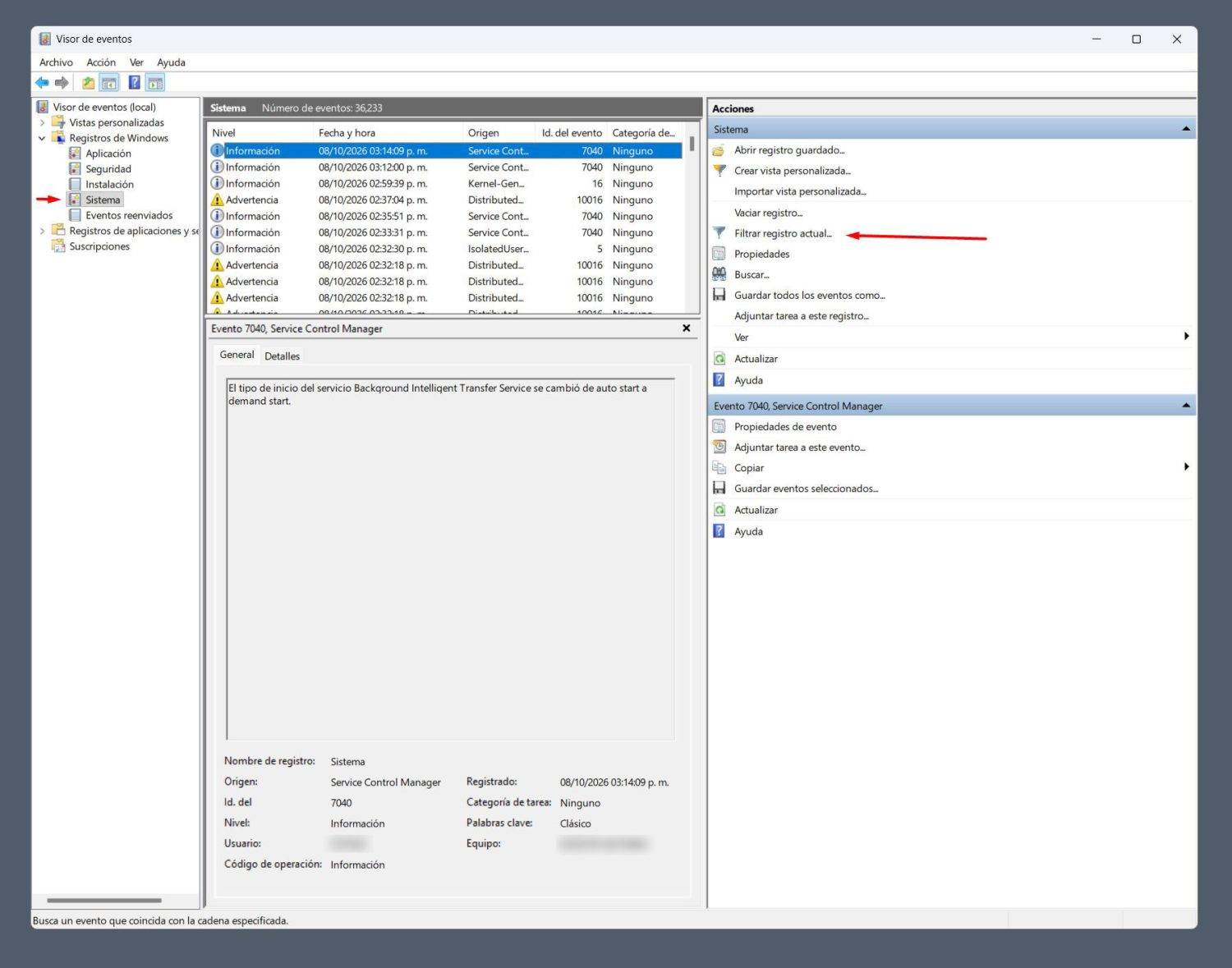Click the funnel icon for 'Filtrar registro actual...'
The width and height of the screenshot is (1232, 968).
tap(719, 233)
